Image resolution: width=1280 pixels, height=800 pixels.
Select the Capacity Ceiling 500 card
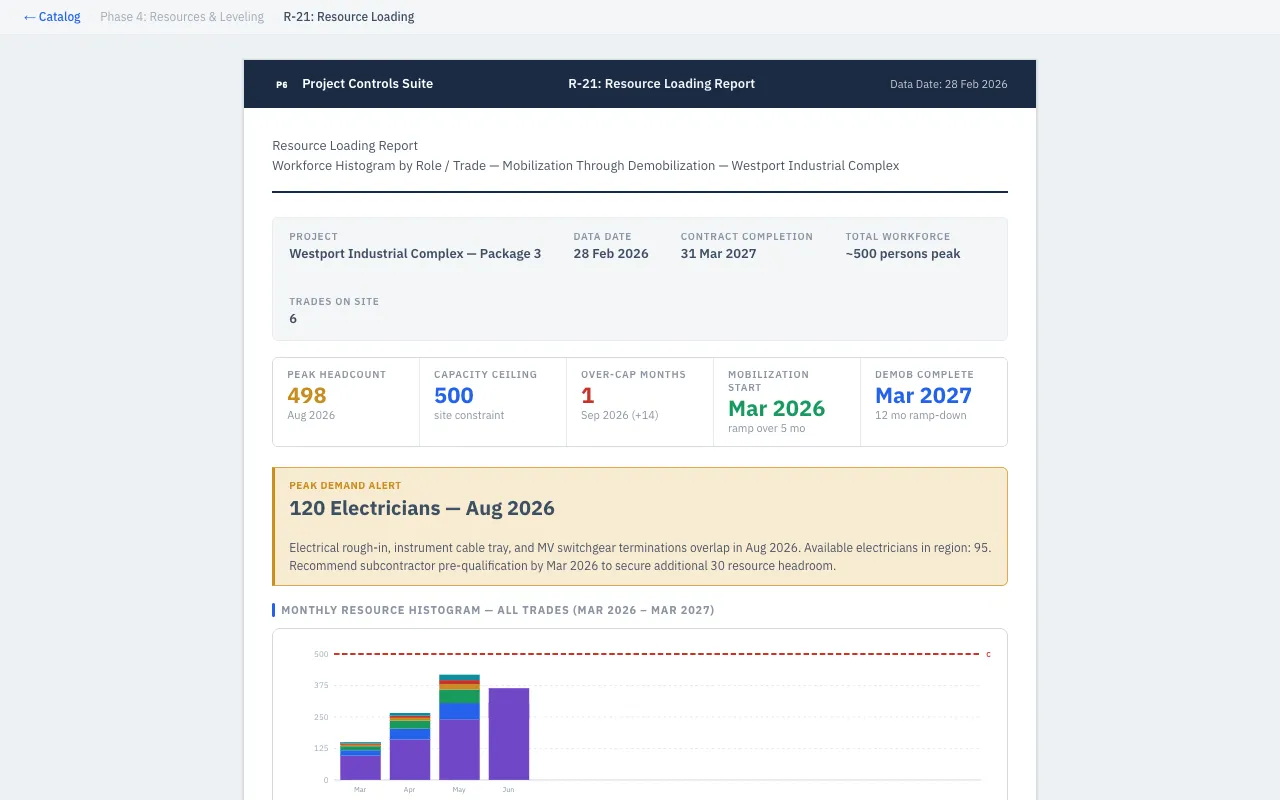[x=492, y=401]
